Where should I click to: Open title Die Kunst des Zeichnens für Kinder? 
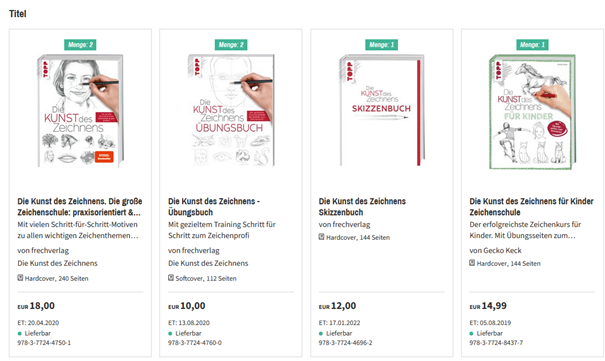coord(531,207)
